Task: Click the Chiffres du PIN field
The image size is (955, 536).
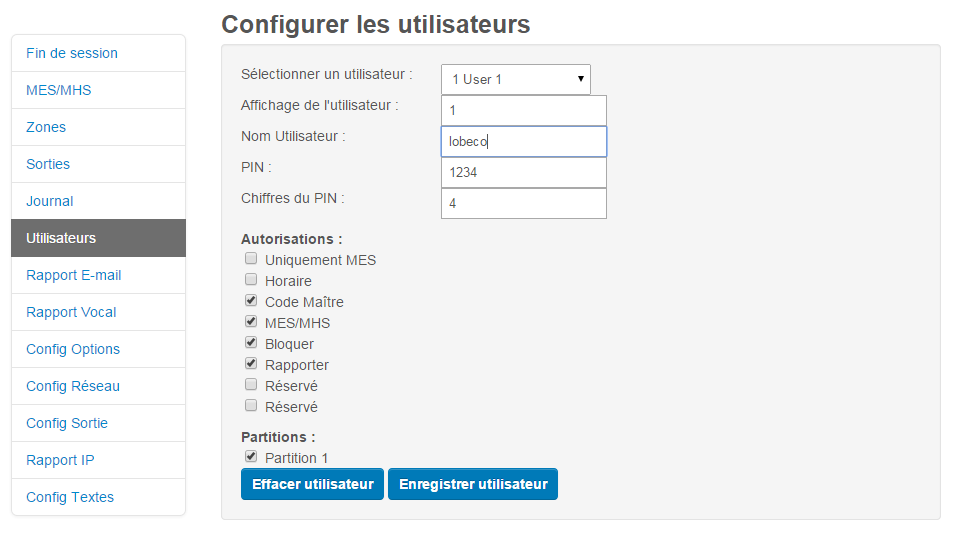Action: (524, 203)
